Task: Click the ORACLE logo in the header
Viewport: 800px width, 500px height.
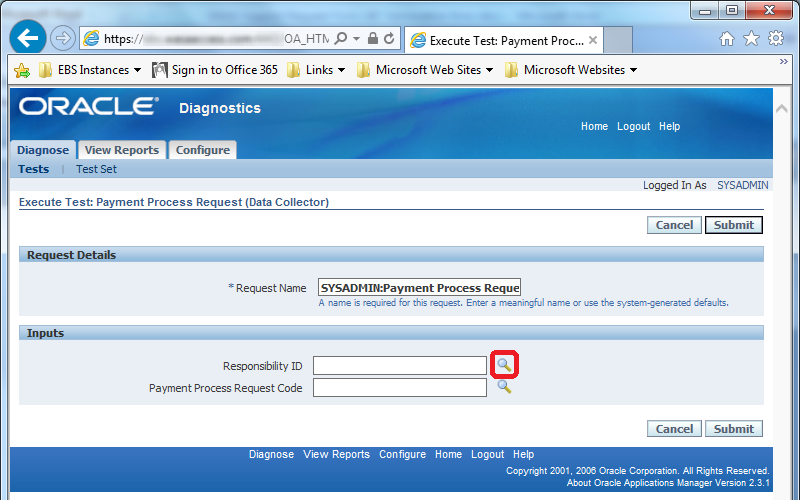Action: tap(89, 106)
